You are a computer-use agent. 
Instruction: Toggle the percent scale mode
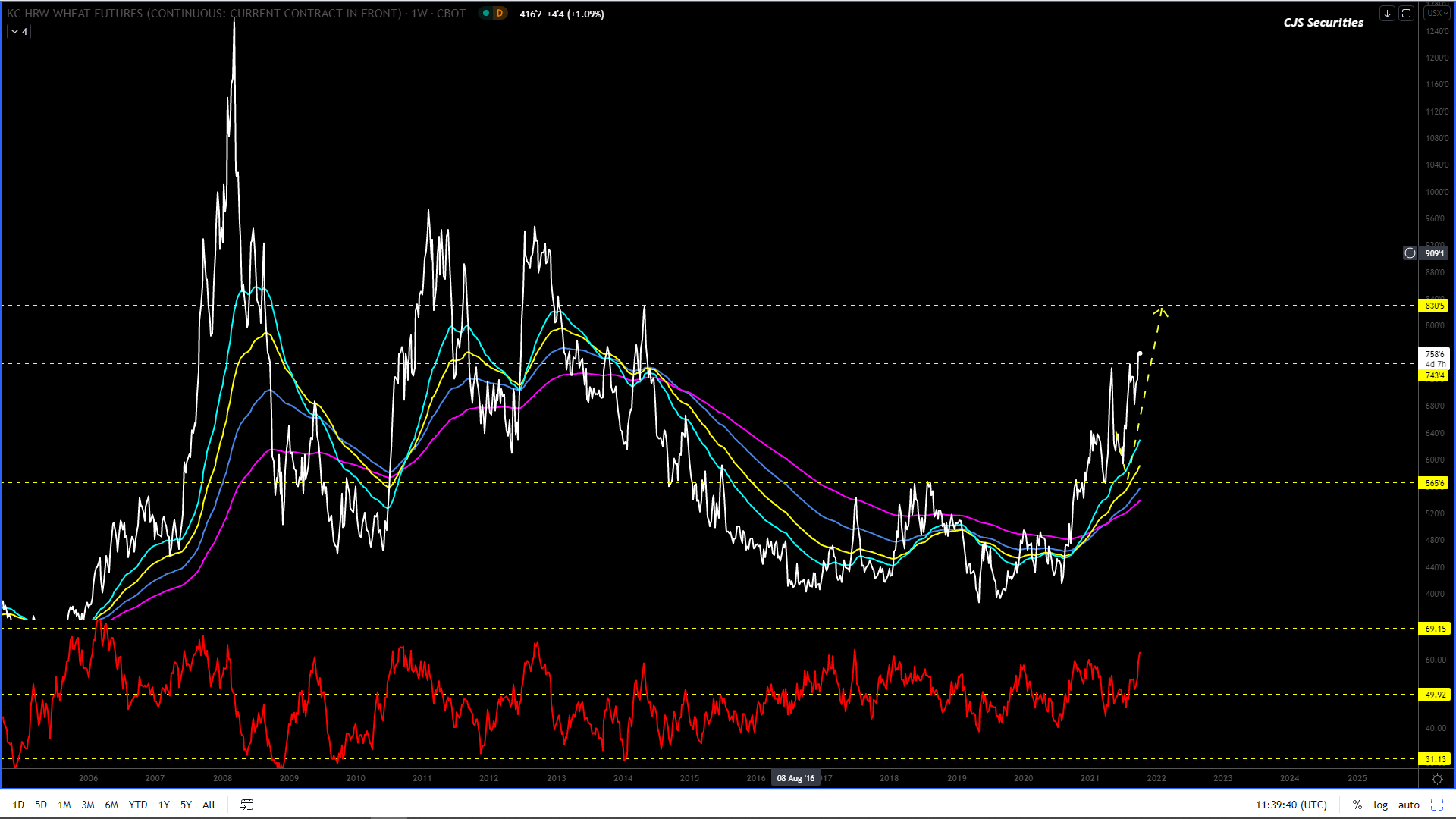click(1357, 805)
